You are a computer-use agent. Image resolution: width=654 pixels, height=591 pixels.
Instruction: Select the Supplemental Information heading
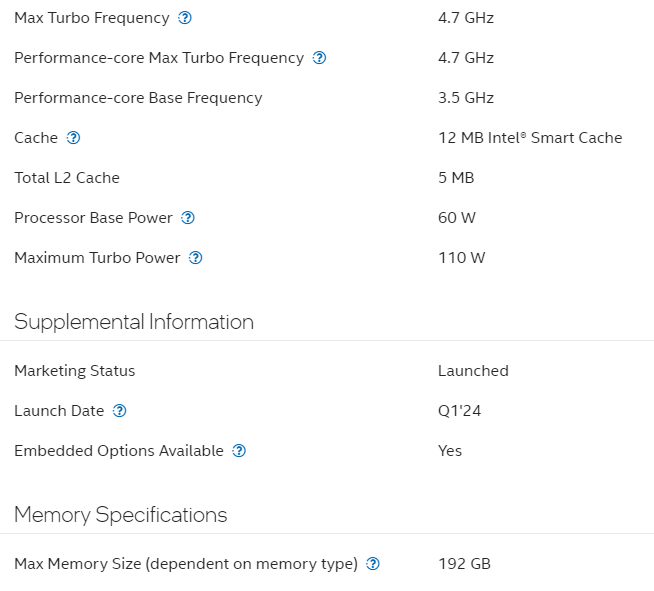(x=134, y=322)
